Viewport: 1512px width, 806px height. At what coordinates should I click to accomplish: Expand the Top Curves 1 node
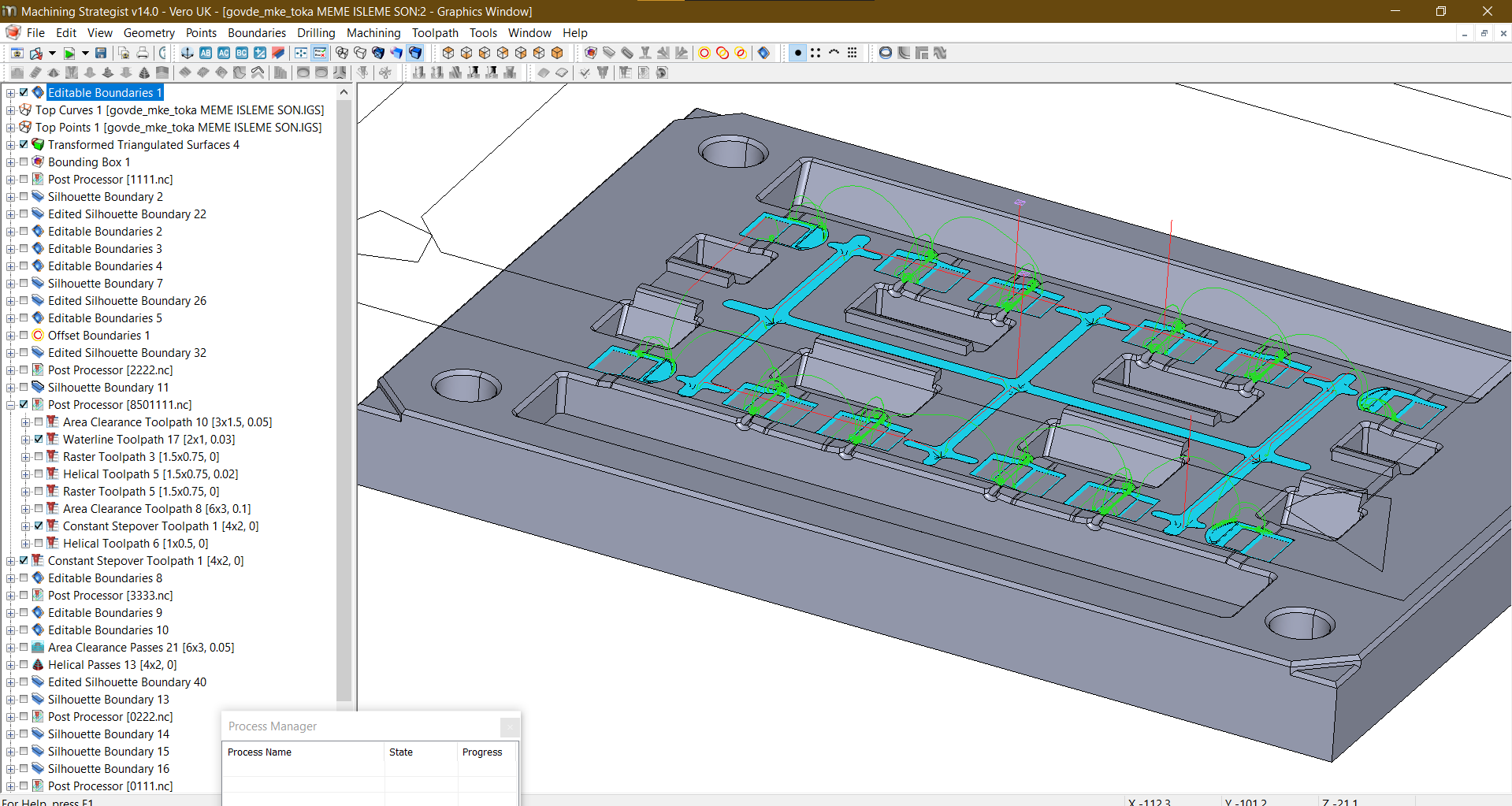(x=11, y=110)
